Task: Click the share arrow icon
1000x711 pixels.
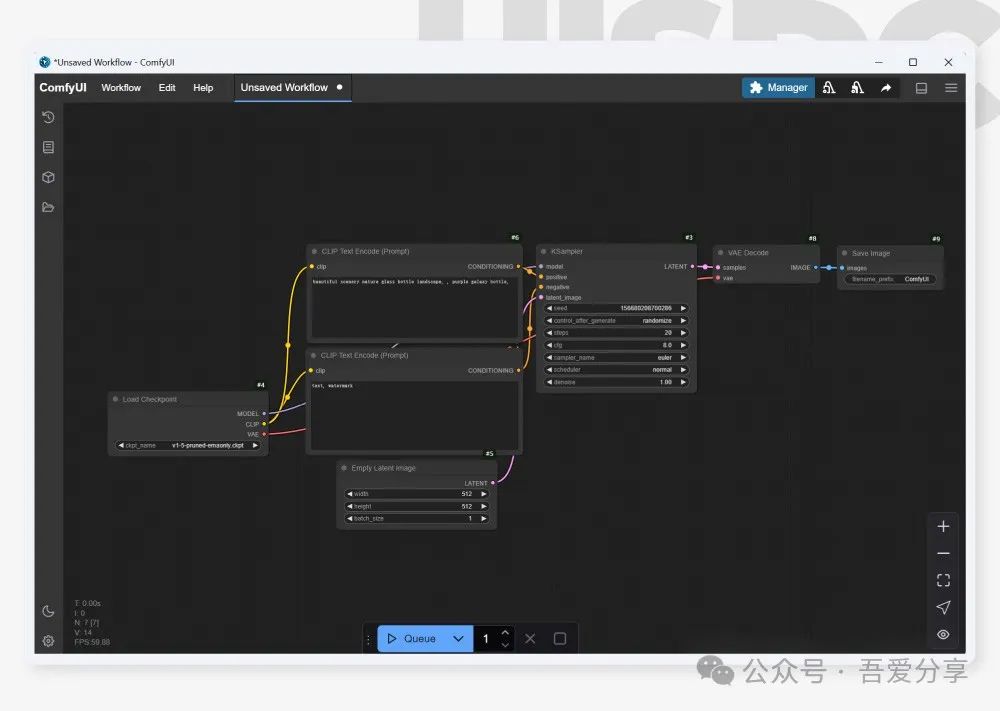Action: coord(886,87)
